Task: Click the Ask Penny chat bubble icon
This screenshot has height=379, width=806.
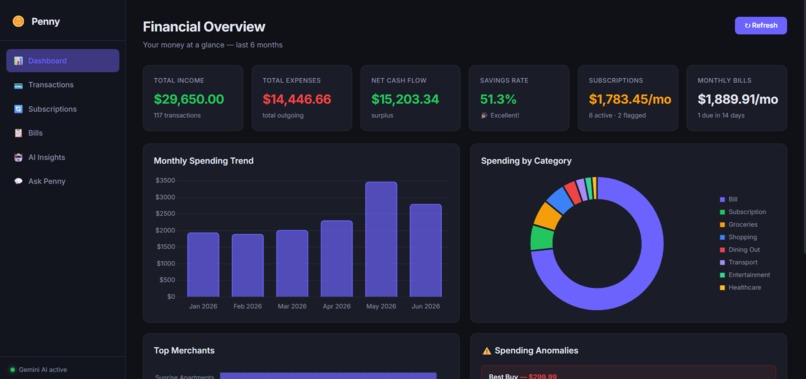Action: pyautogui.click(x=19, y=182)
